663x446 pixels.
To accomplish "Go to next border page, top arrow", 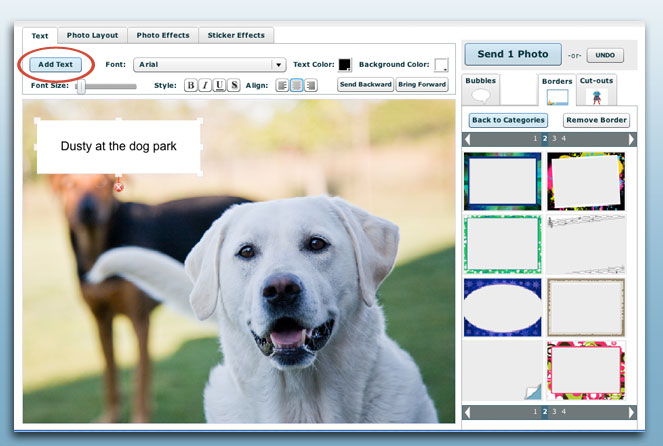I will [x=631, y=139].
